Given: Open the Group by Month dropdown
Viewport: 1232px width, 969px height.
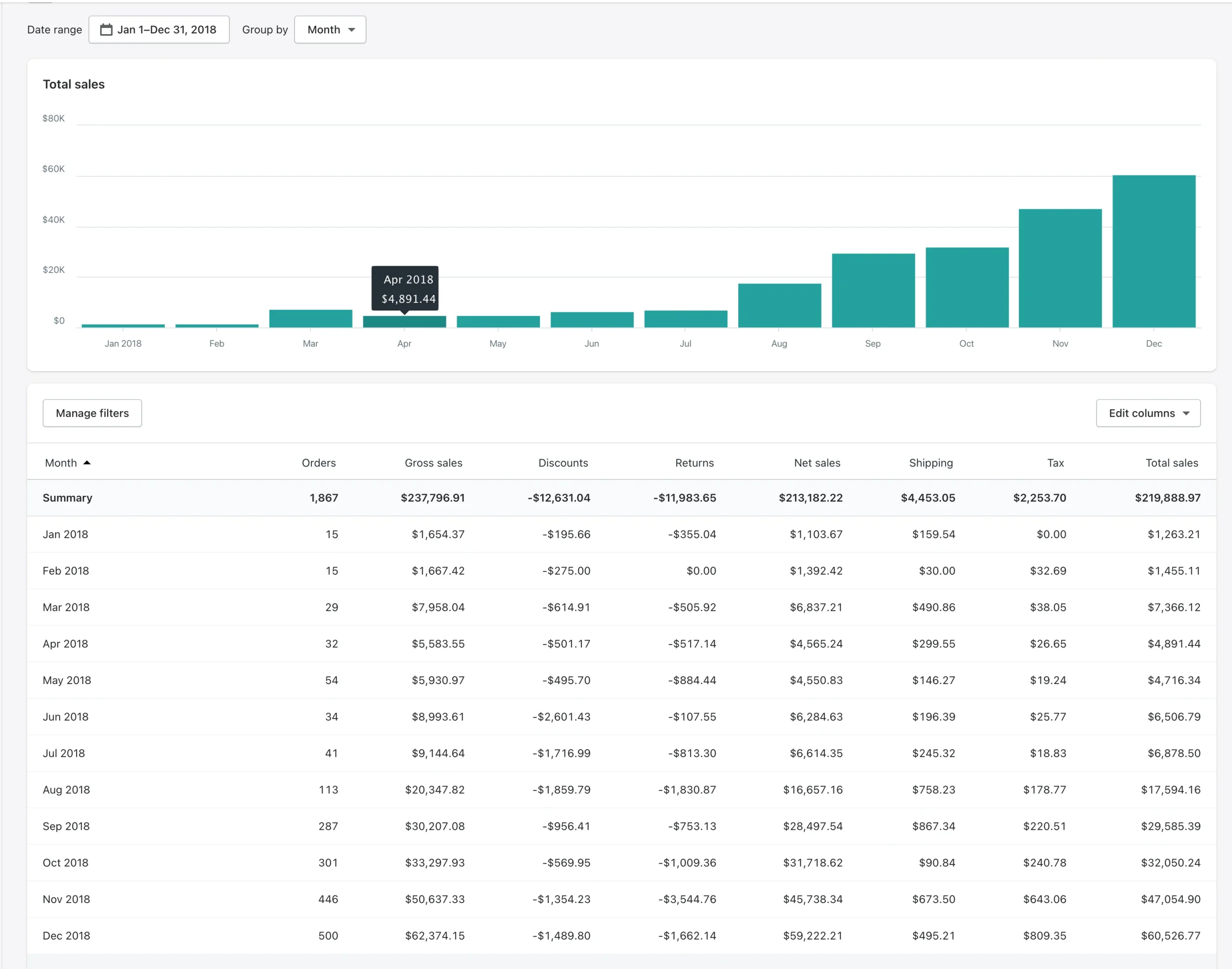Looking at the screenshot, I should [330, 29].
